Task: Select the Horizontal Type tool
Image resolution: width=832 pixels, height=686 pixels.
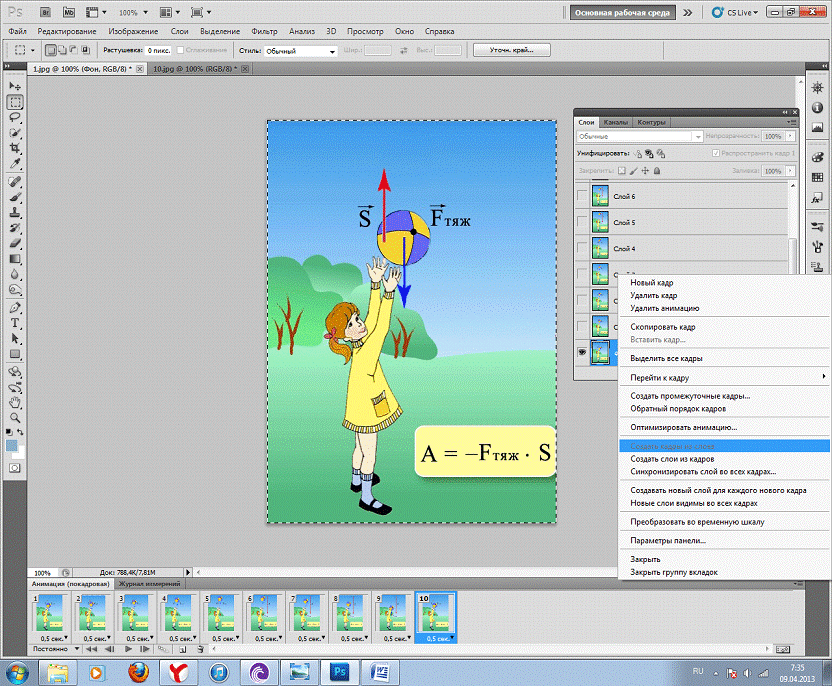Action: [15, 324]
